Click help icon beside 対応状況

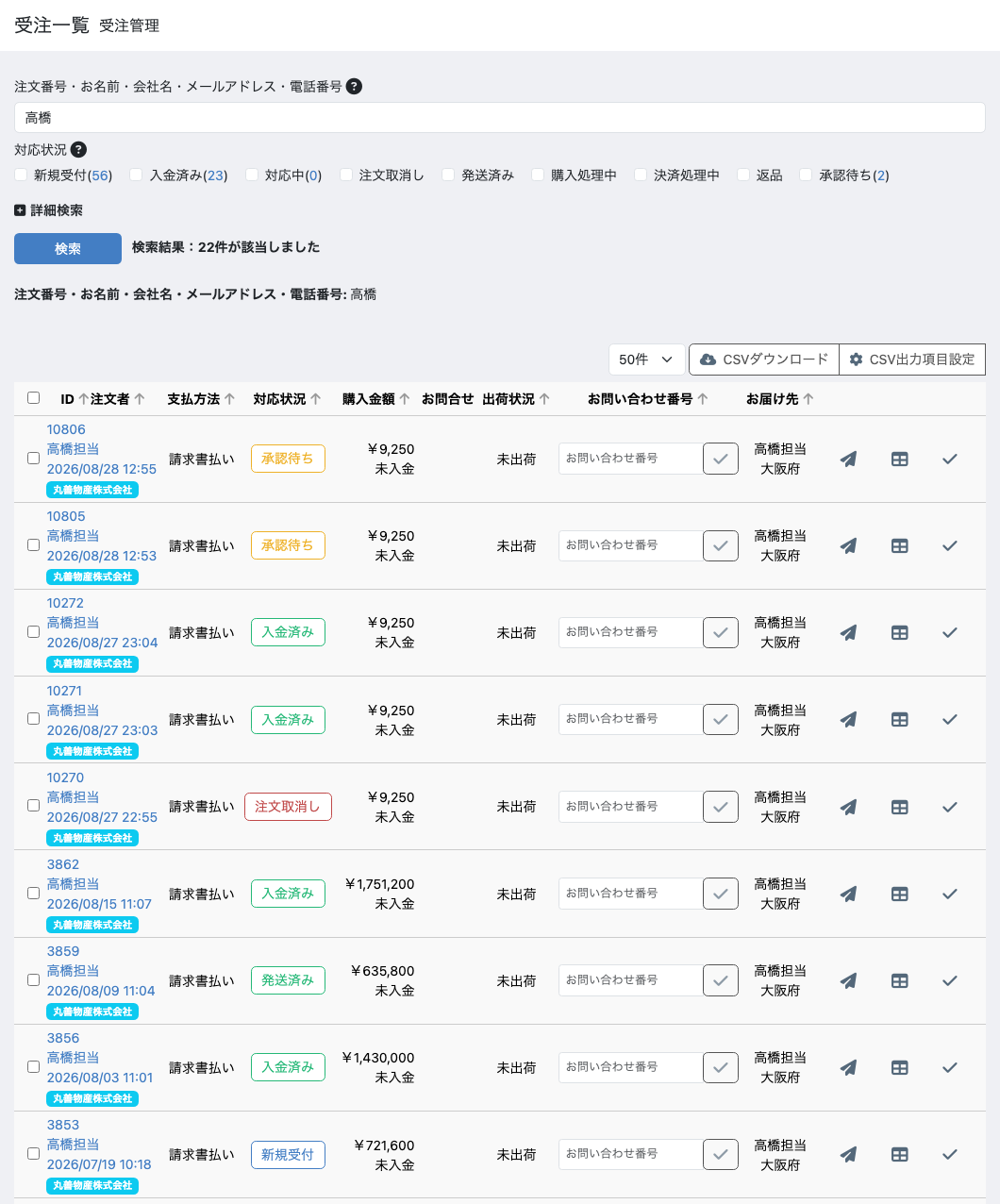pos(78,149)
